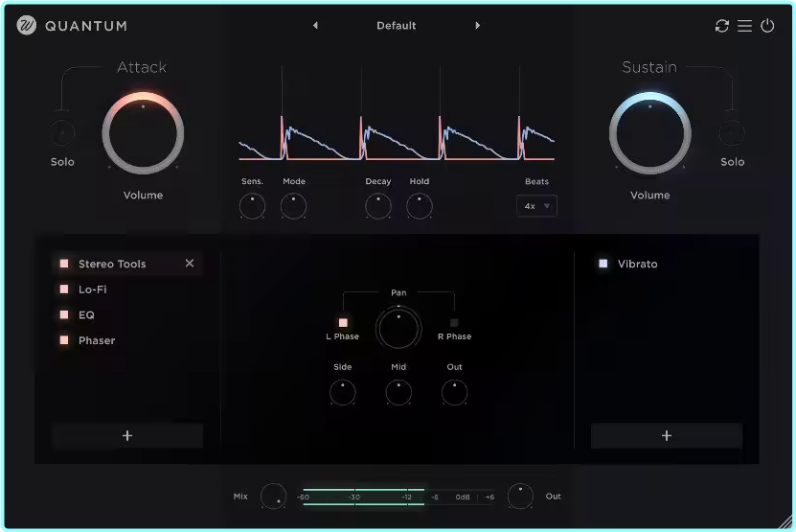
Task: Toggle the Vibrato effect checkbox
Action: pos(603,264)
